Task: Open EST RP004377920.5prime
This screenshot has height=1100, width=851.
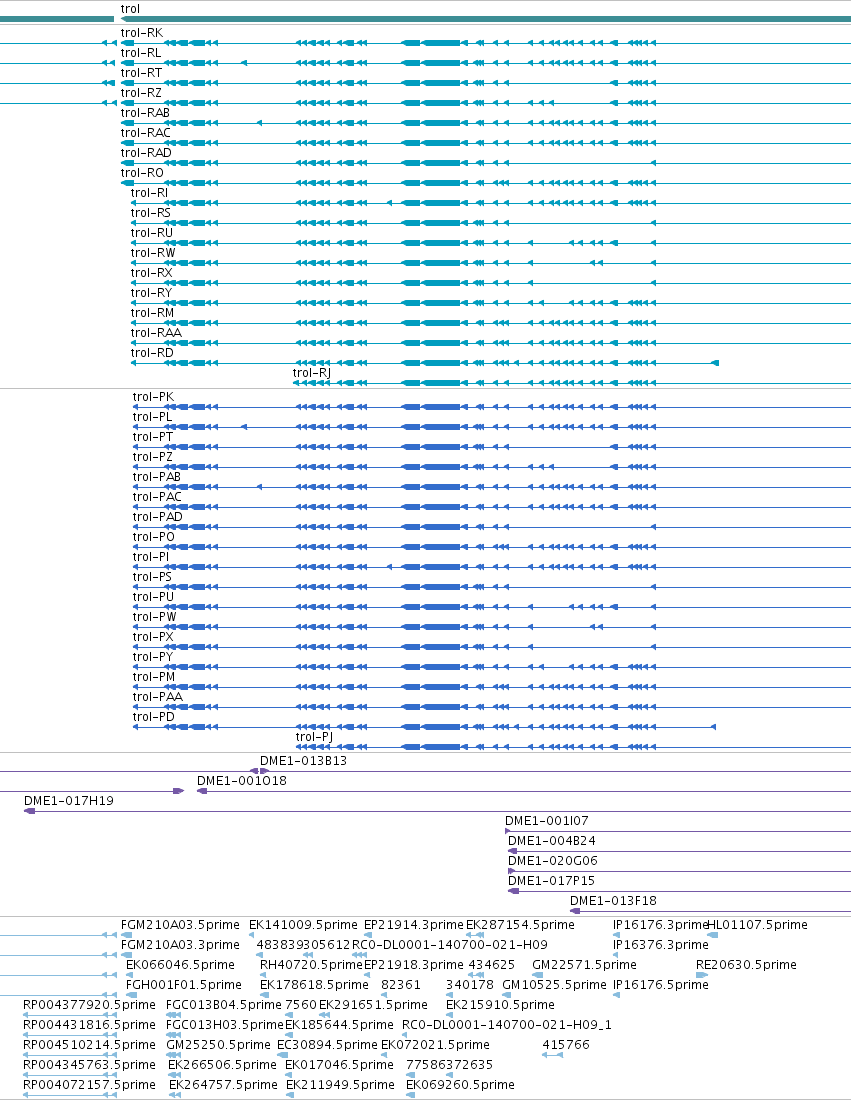Action: pyautogui.click(x=89, y=1005)
